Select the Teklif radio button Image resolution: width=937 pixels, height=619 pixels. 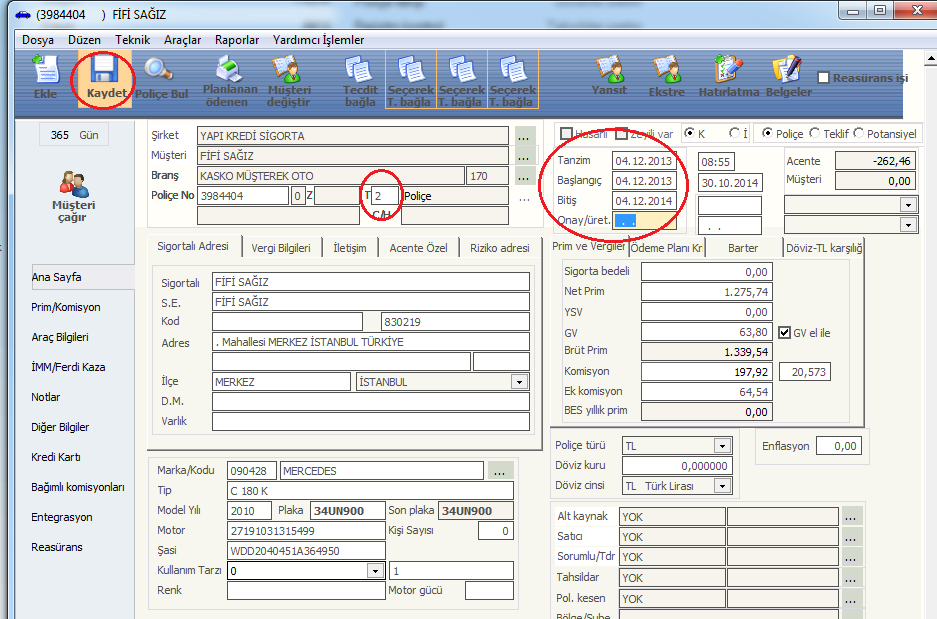coord(815,133)
